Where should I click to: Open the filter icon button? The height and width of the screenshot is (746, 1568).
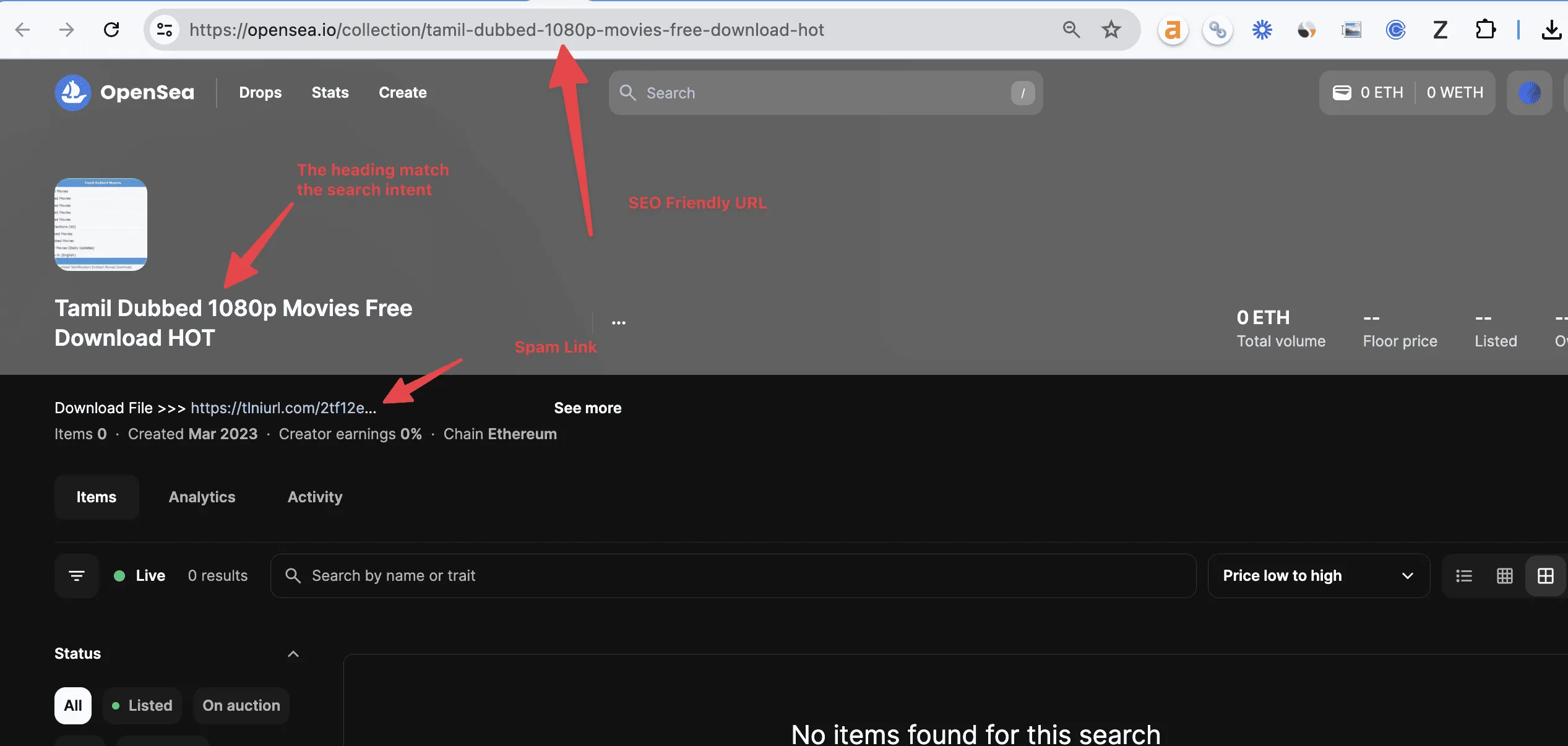point(77,576)
